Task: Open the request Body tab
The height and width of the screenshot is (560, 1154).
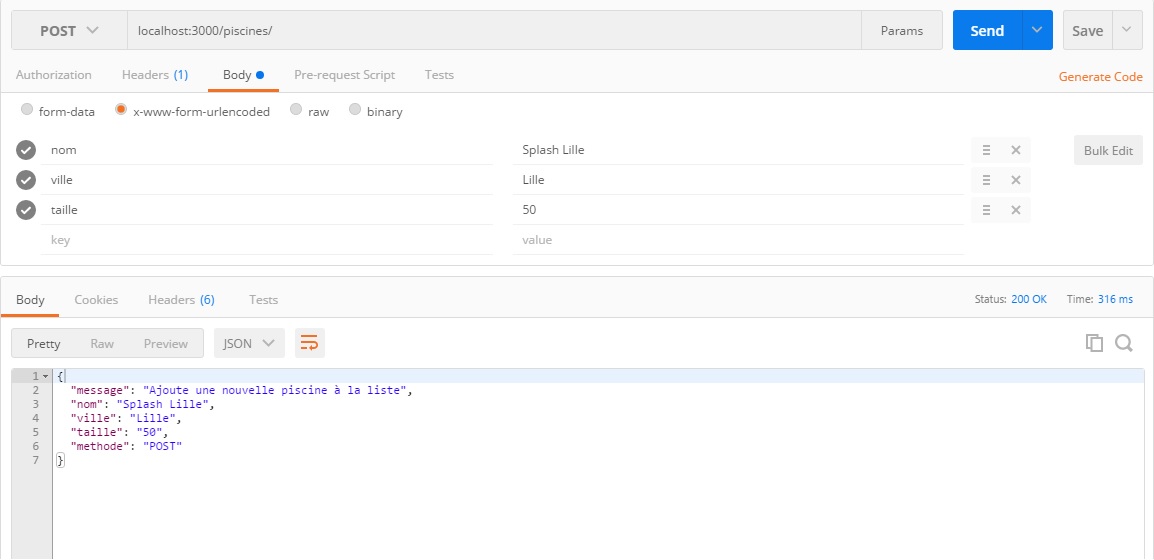Action: tap(243, 75)
